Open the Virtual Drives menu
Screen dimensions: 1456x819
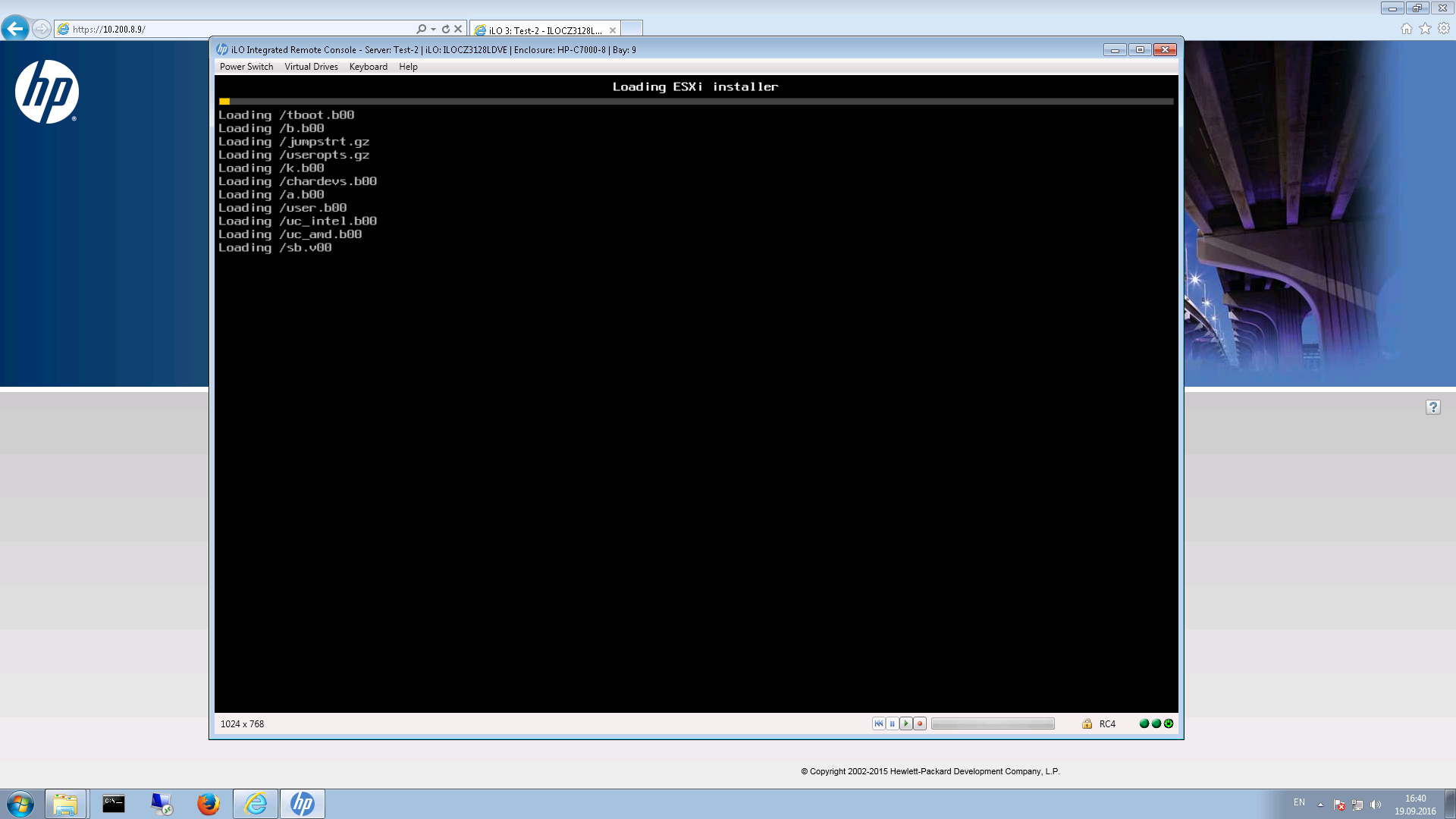coord(311,67)
